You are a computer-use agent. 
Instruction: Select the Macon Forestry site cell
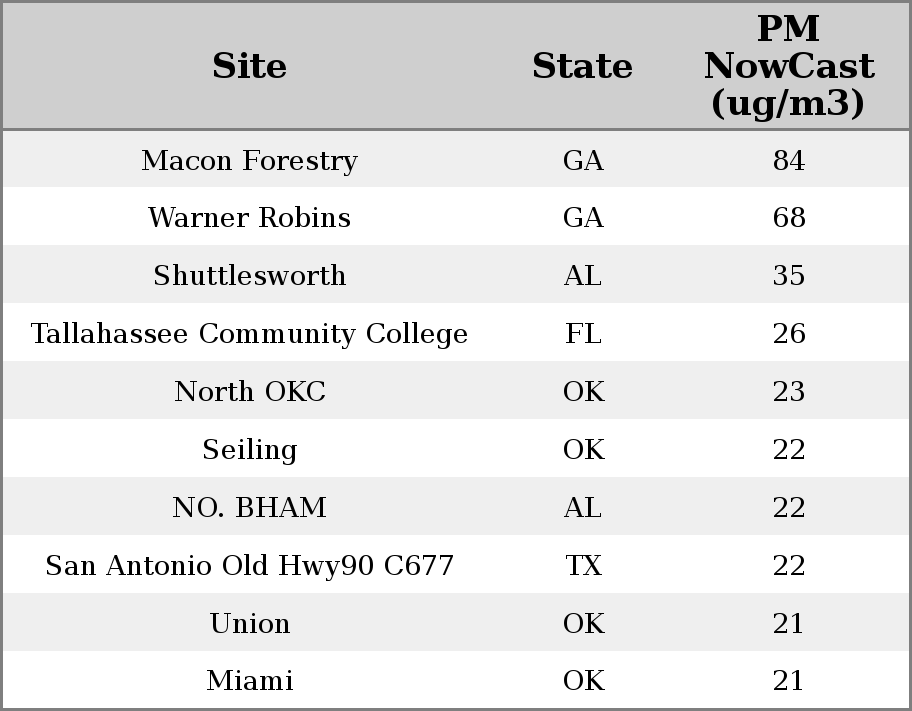tap(249, 161)
